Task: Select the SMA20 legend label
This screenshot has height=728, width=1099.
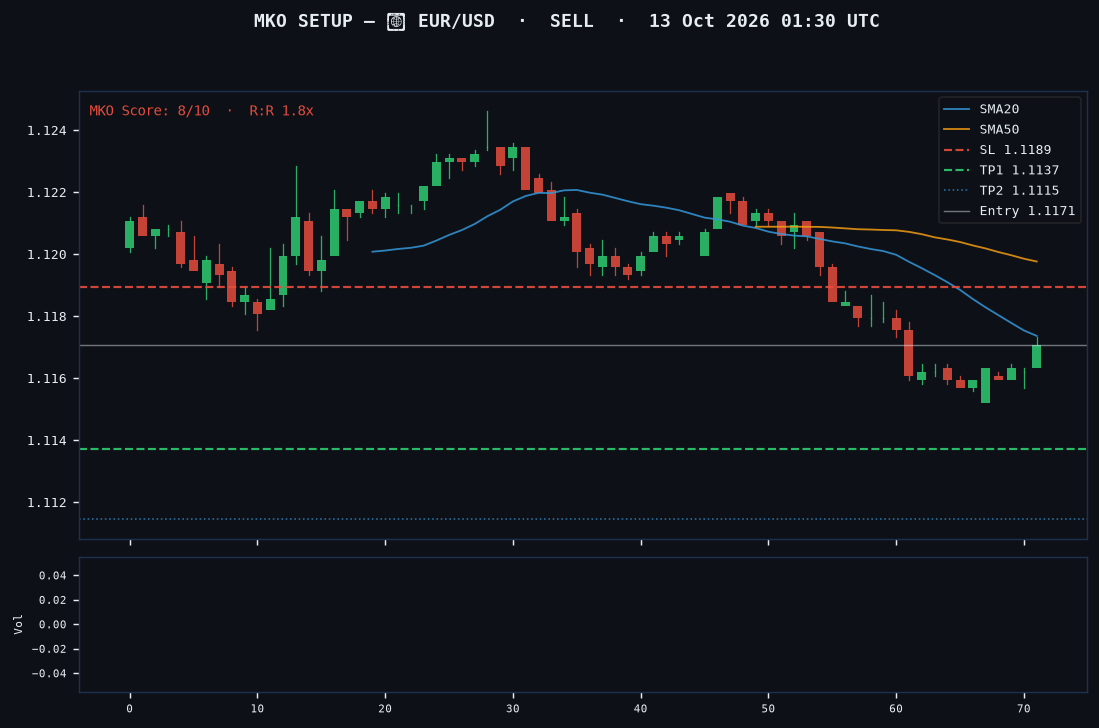Action: [x=999, y=109]
